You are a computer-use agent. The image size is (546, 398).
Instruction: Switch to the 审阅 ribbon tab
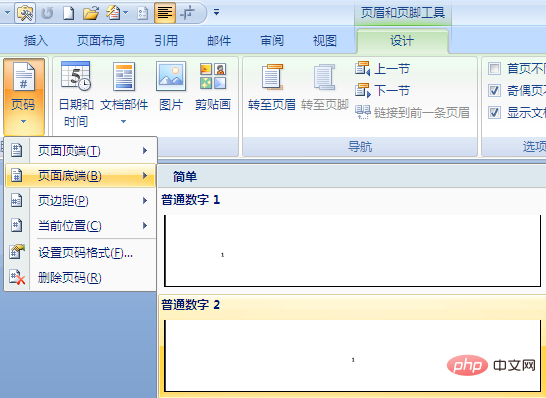tap(272, 40)
